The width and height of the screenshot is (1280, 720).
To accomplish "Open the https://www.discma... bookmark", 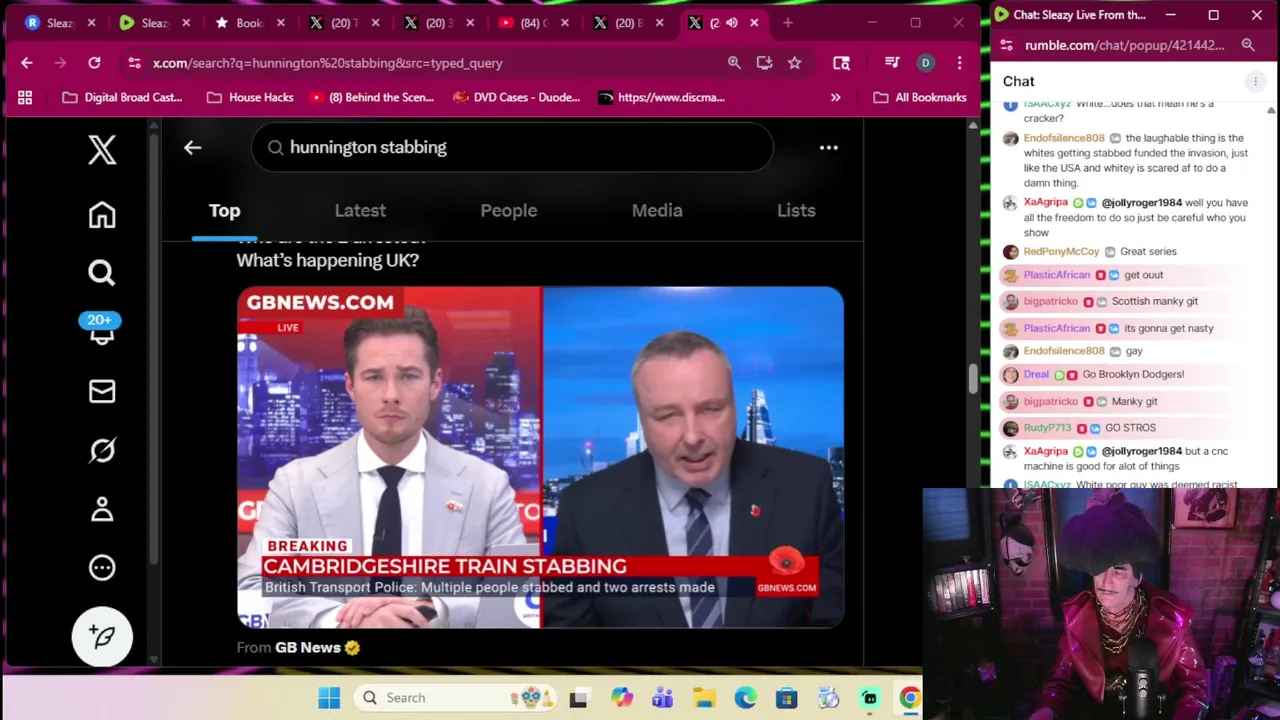I will (661, 97).
